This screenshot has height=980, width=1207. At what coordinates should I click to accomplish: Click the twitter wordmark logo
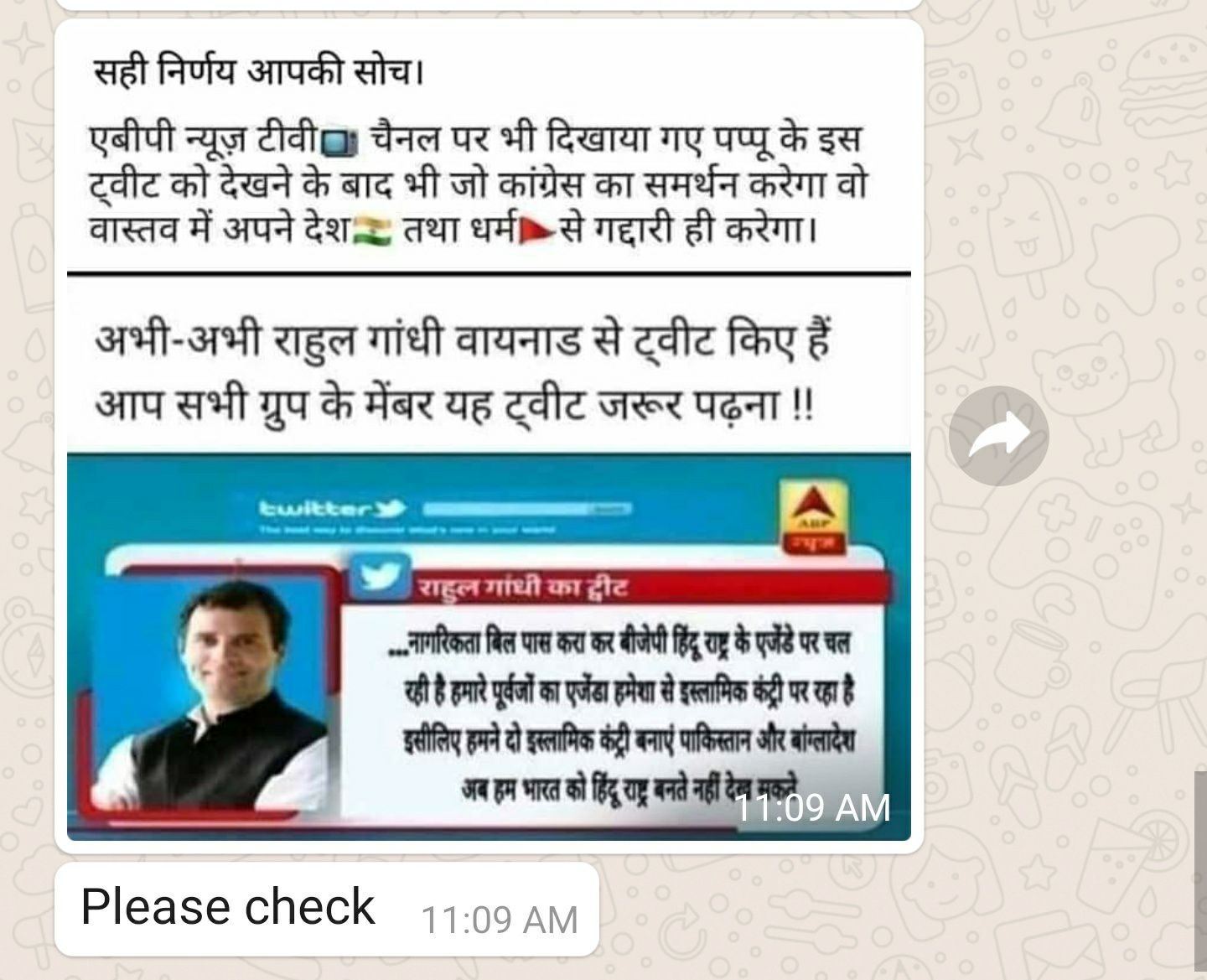(x=332, y=508)
